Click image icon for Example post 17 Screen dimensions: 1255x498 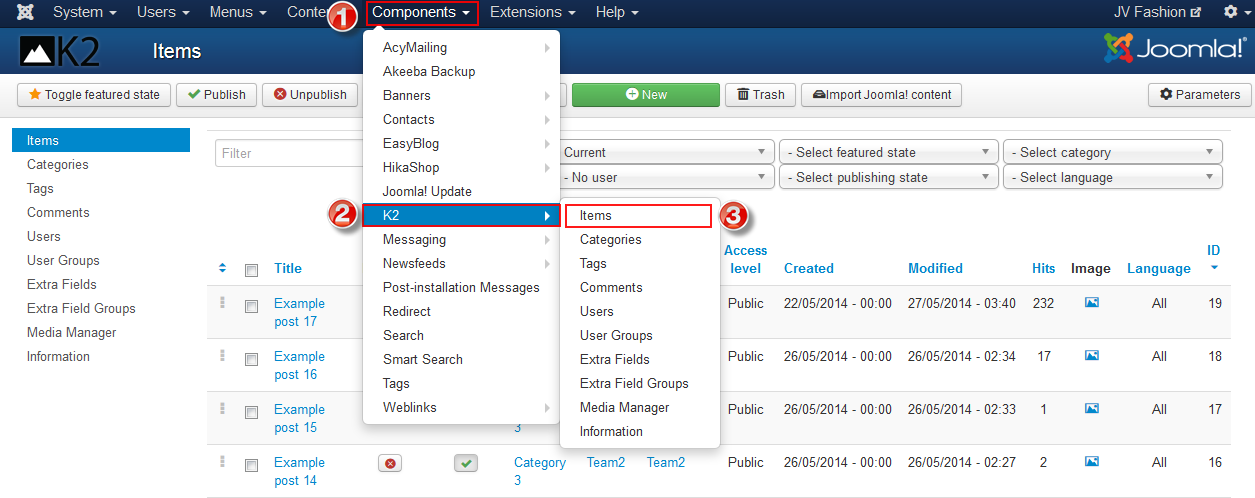[1091, 302]
